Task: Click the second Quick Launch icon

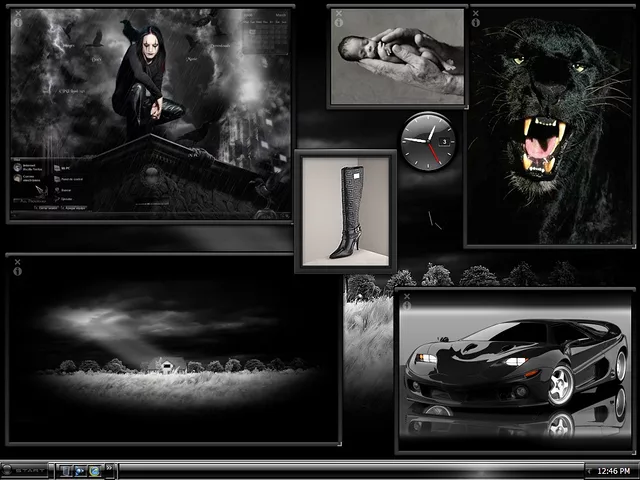Action: tap(80, 470)
